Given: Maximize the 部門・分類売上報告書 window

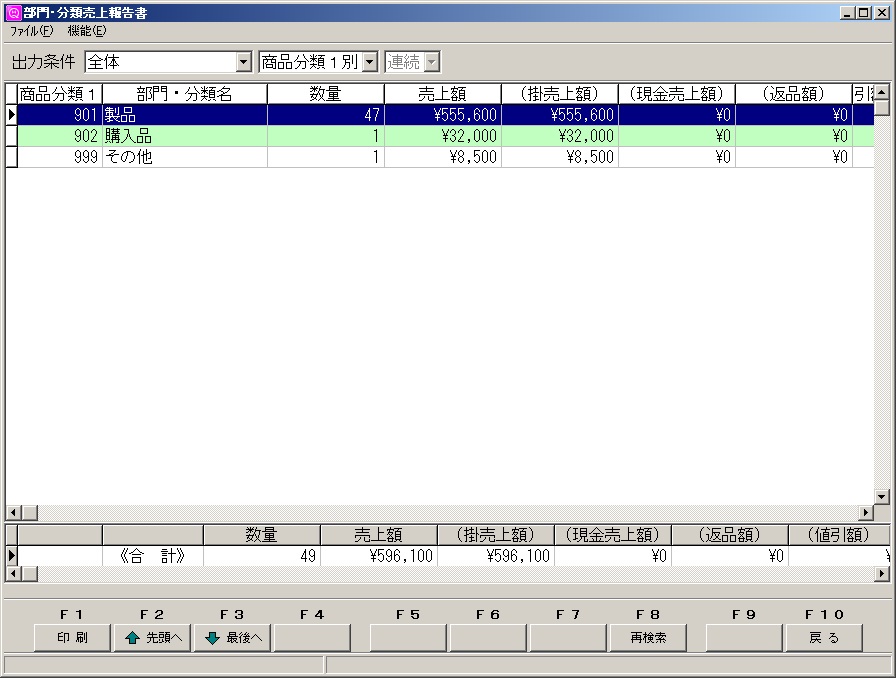Looking at the screenshot, I should (x=863, y=13).
